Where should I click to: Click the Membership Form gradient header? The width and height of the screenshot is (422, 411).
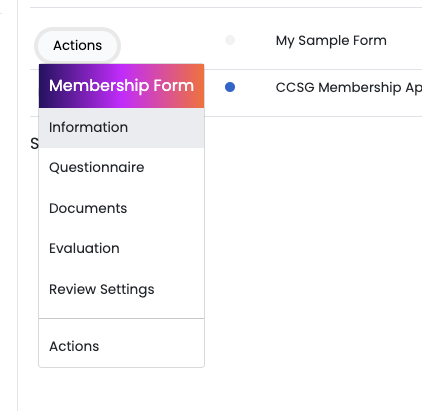121,86
